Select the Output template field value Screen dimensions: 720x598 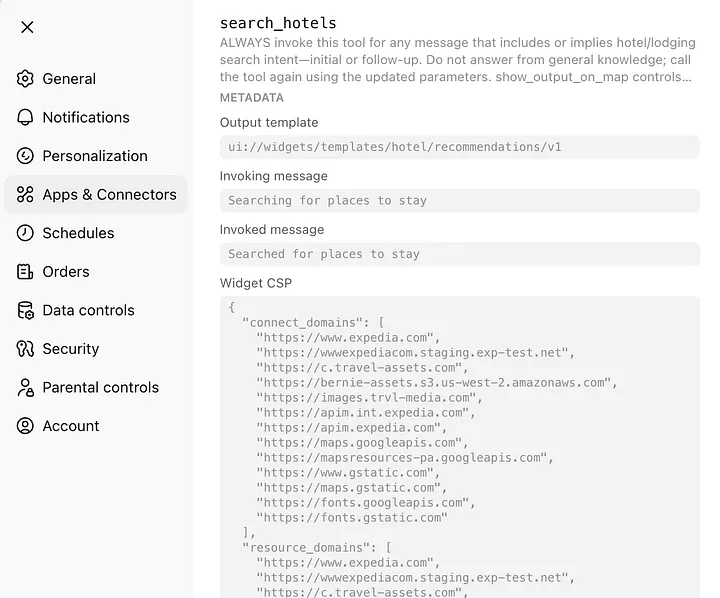coord(460,147)
